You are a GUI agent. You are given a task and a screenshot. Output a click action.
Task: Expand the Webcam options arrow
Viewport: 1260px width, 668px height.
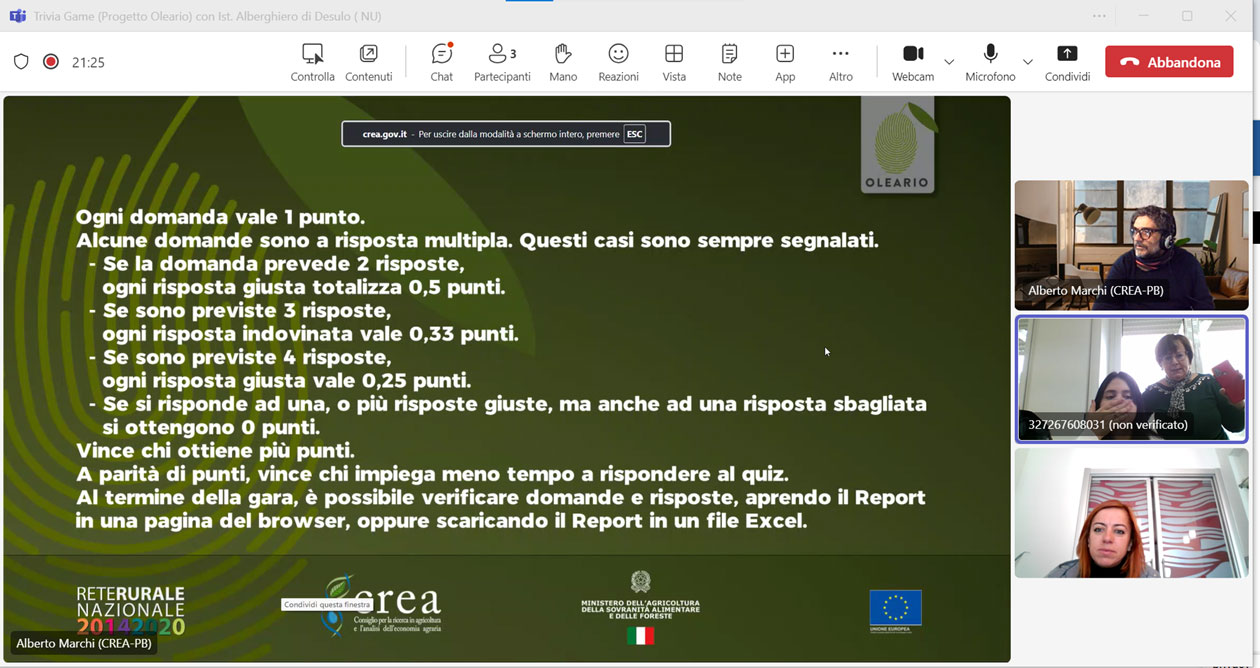click(949, 62)
